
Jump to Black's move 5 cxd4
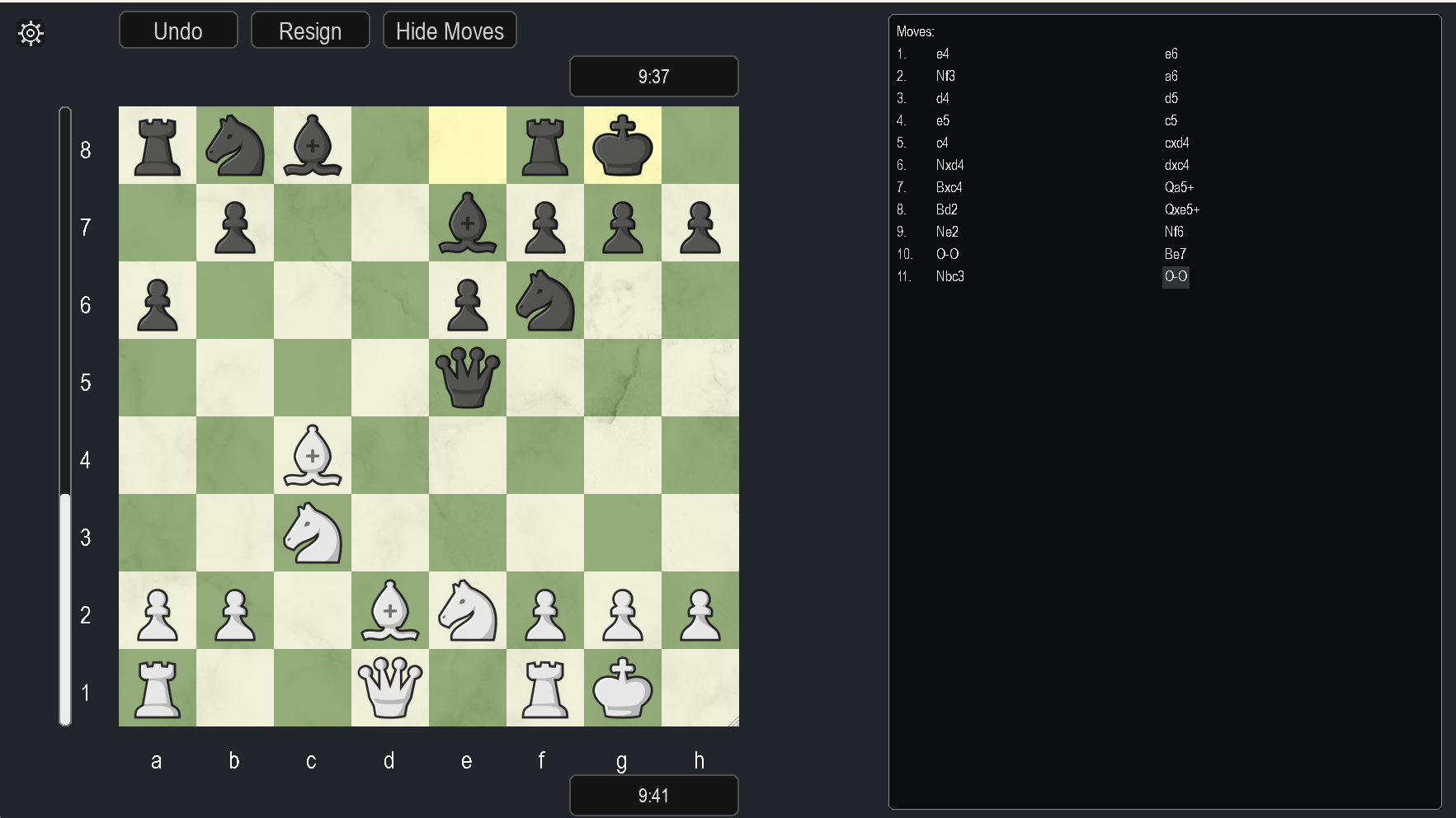pyautogui.click(x=1177, y=143)
